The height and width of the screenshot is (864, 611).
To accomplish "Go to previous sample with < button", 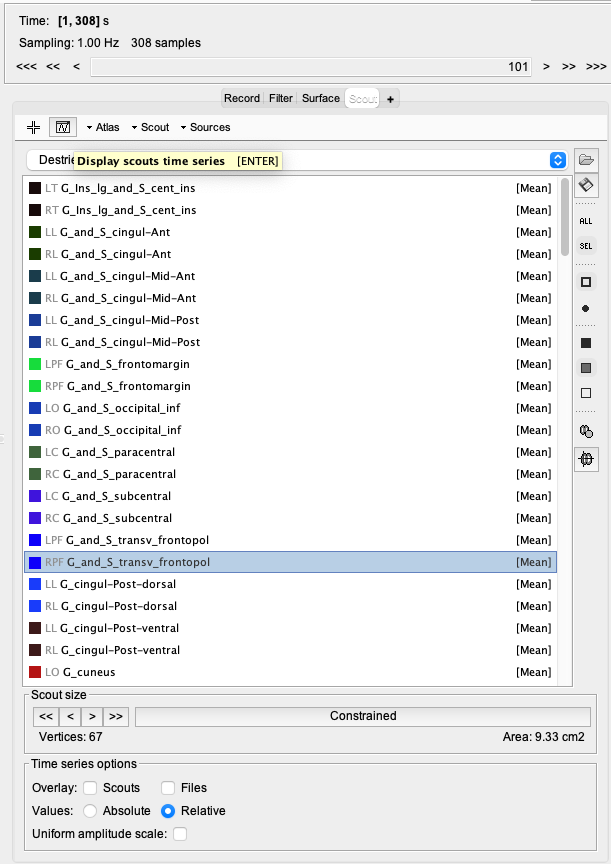I will click(x=77, y=67).
